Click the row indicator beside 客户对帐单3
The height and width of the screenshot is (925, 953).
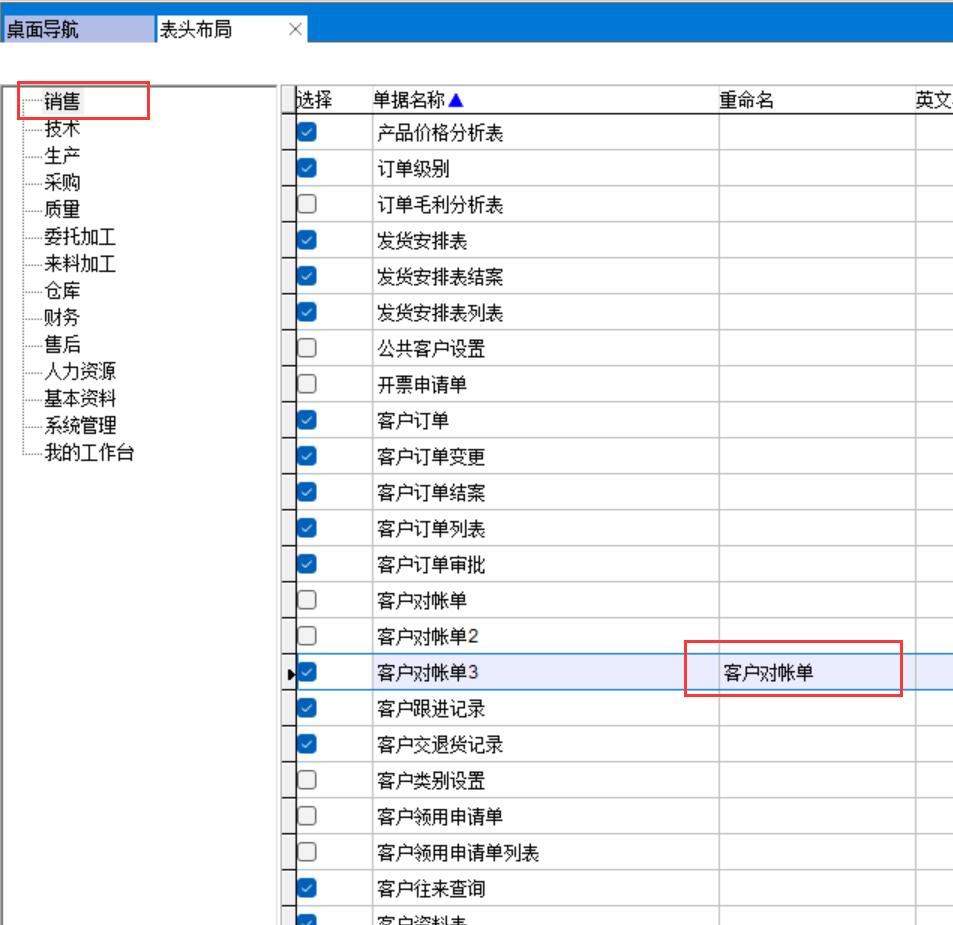click(x=289, y=673)
